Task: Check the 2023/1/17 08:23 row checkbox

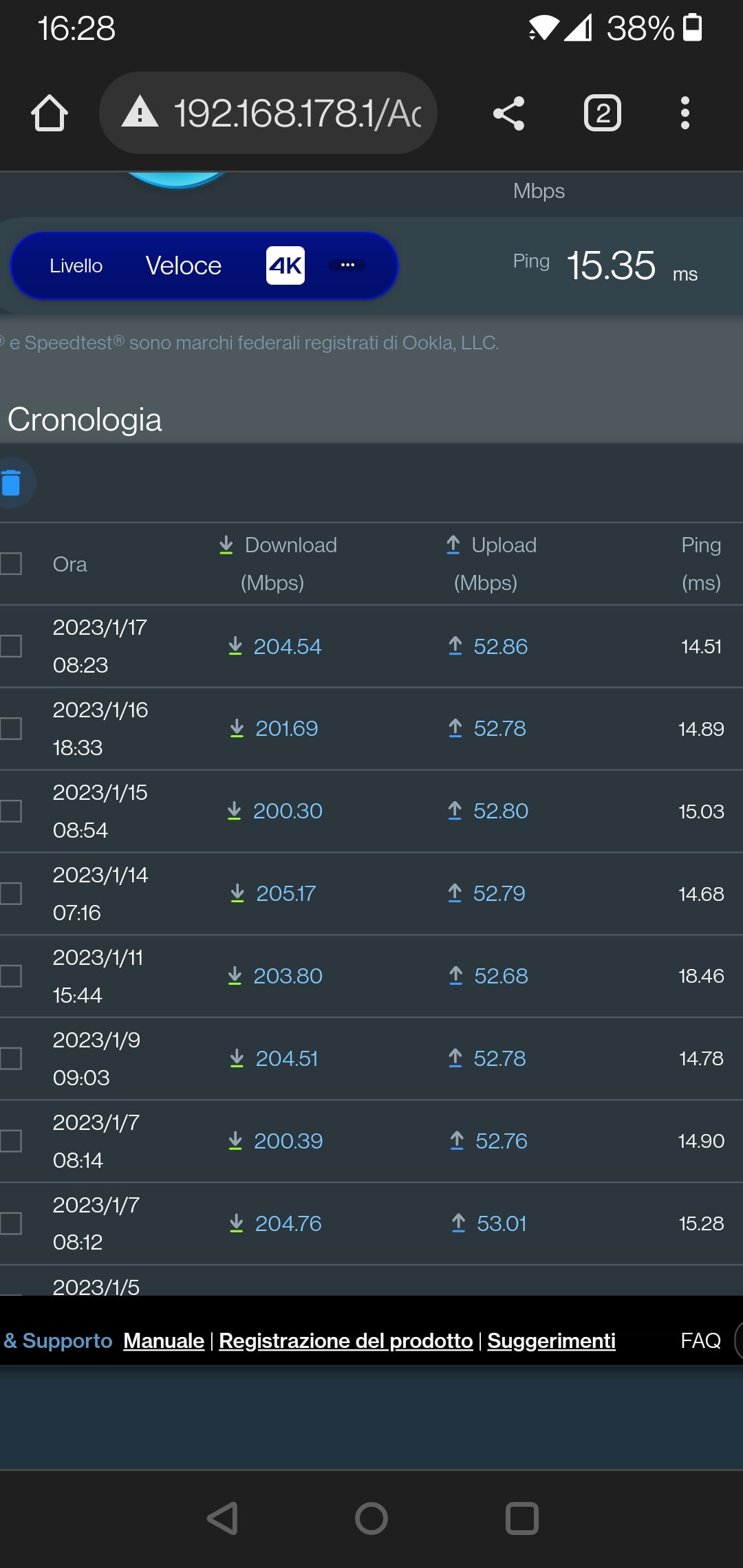Action: (x=11, y=646)
